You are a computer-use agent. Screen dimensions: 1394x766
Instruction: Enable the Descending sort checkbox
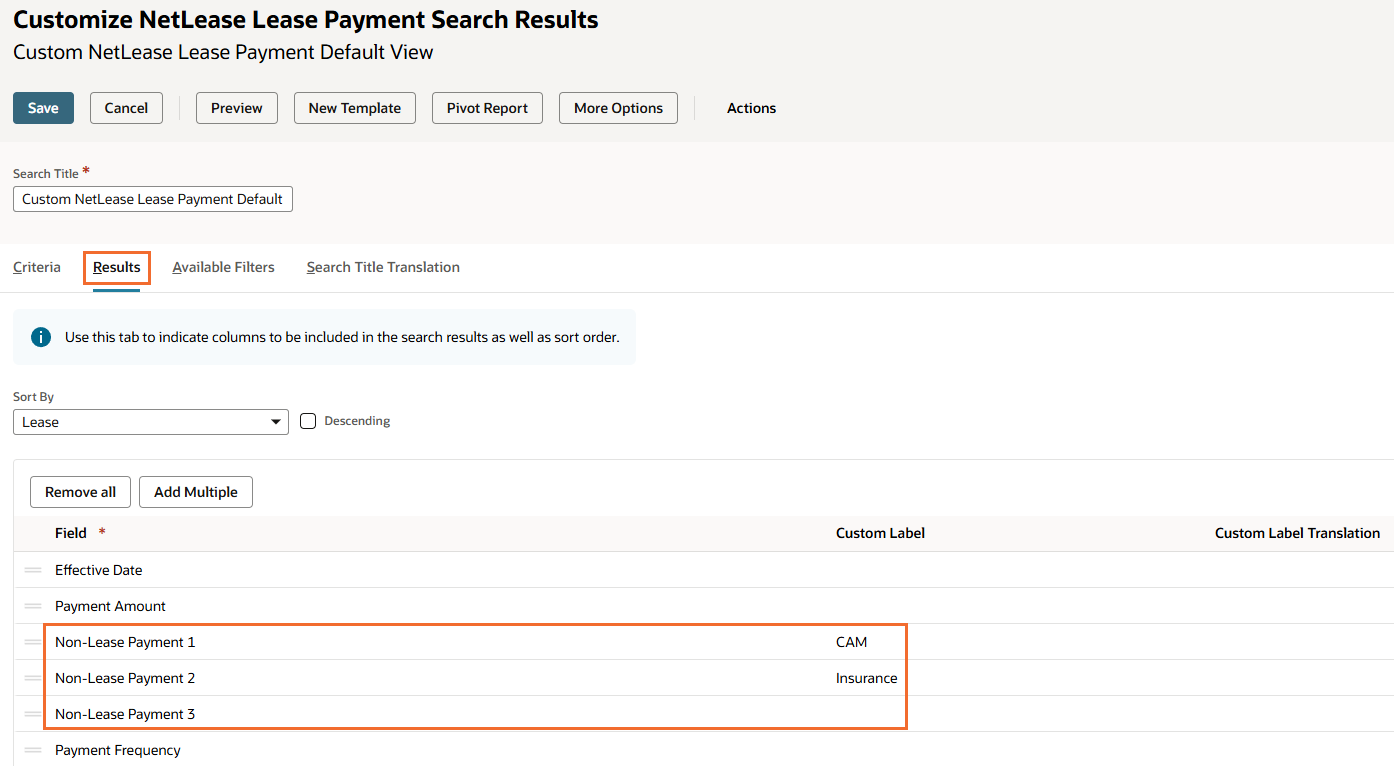308,421
